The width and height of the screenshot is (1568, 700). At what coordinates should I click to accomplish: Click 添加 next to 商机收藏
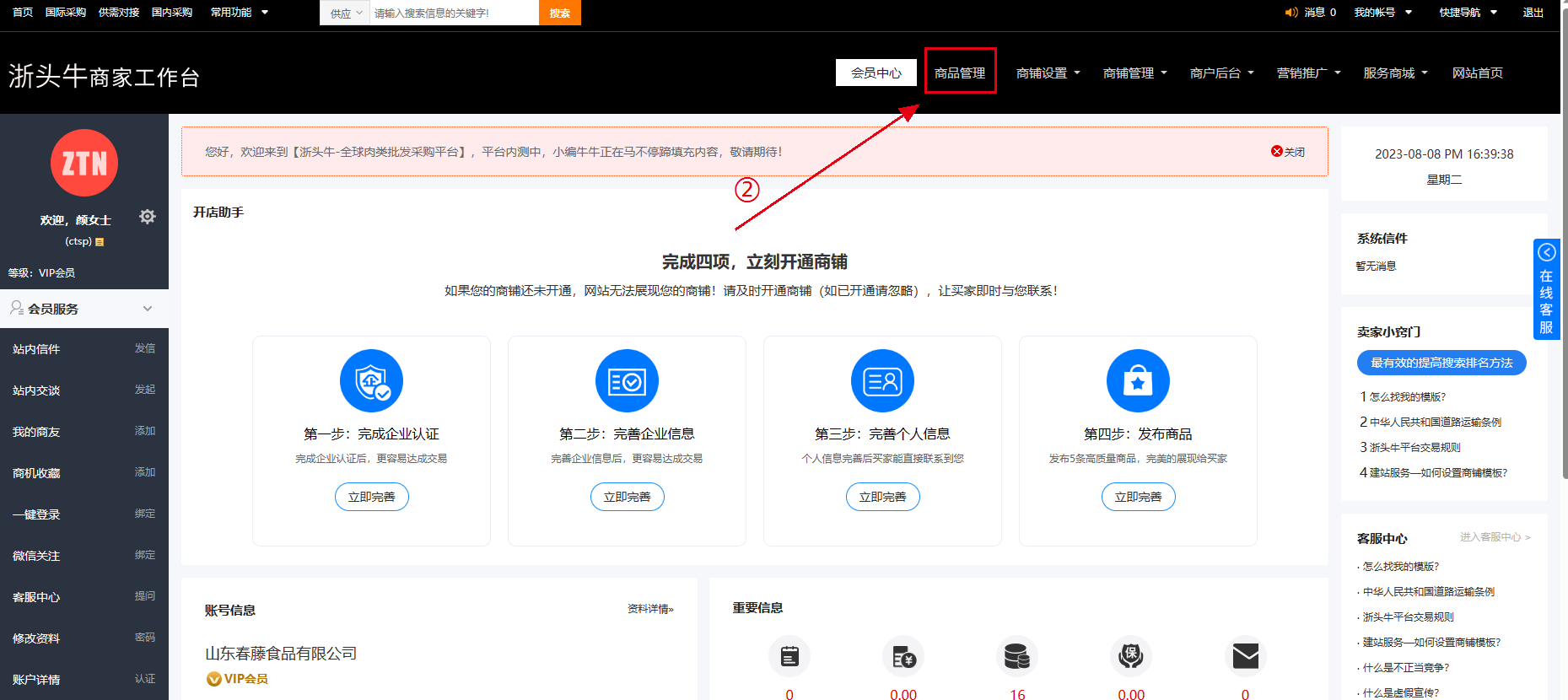point(145,472)
